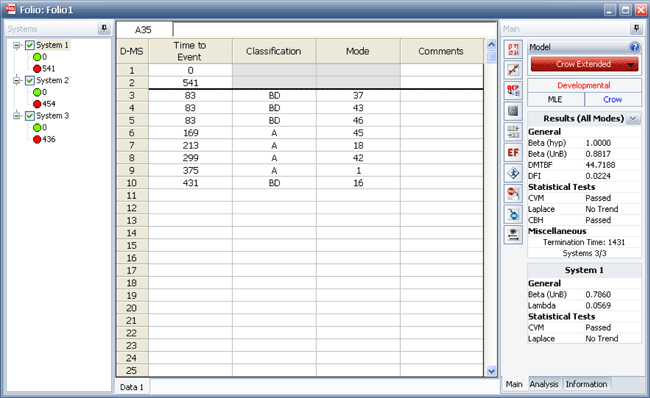Collapse the System 1 tree node
The width and height of the screenshot is (650, 398).
17,45
